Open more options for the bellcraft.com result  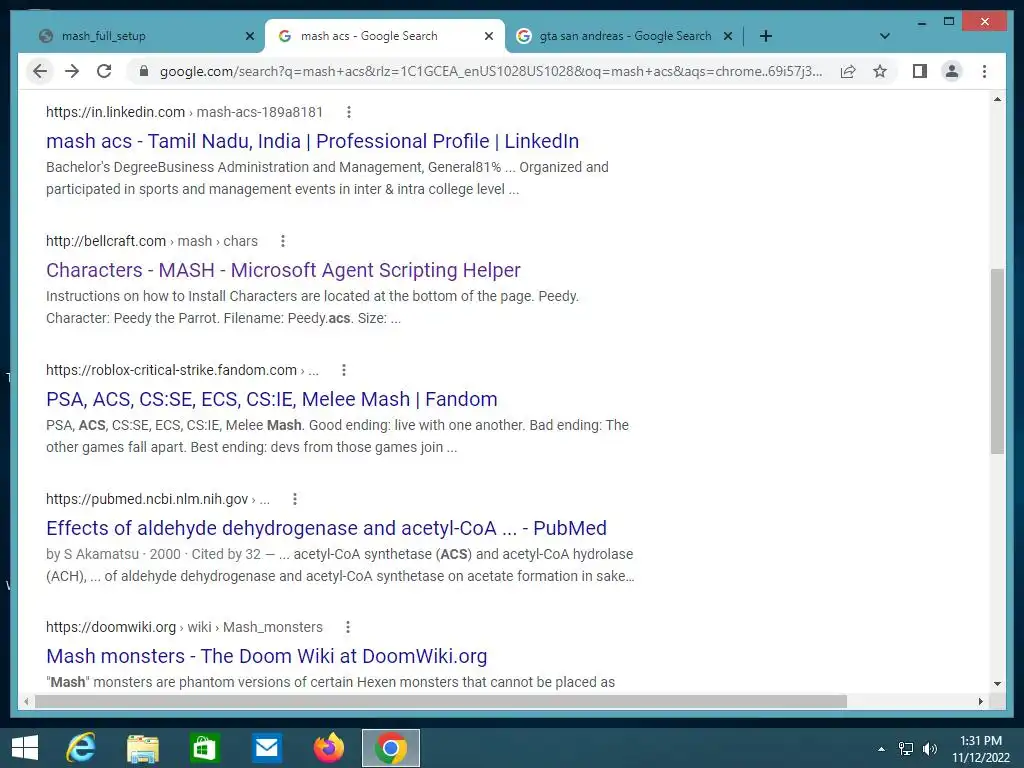click(x=283, y=241)
